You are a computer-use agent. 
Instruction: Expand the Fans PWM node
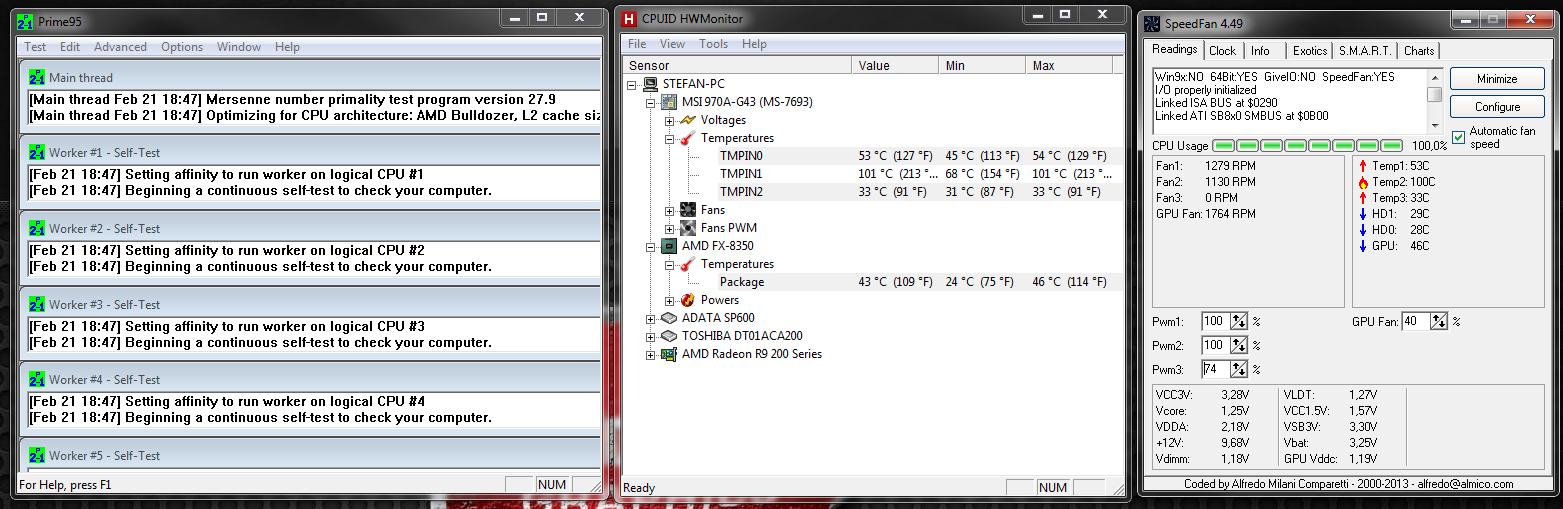point(669,229)
